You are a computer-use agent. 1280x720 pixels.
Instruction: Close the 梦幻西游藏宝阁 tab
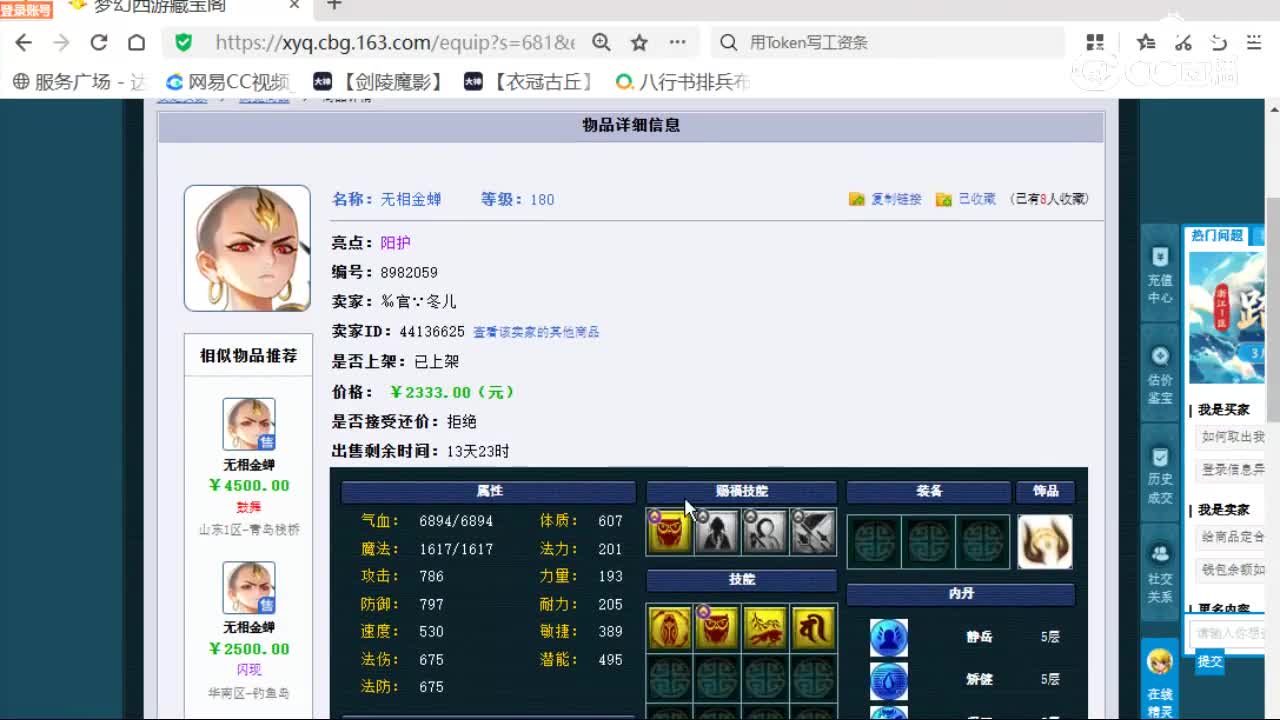[294, 6]
